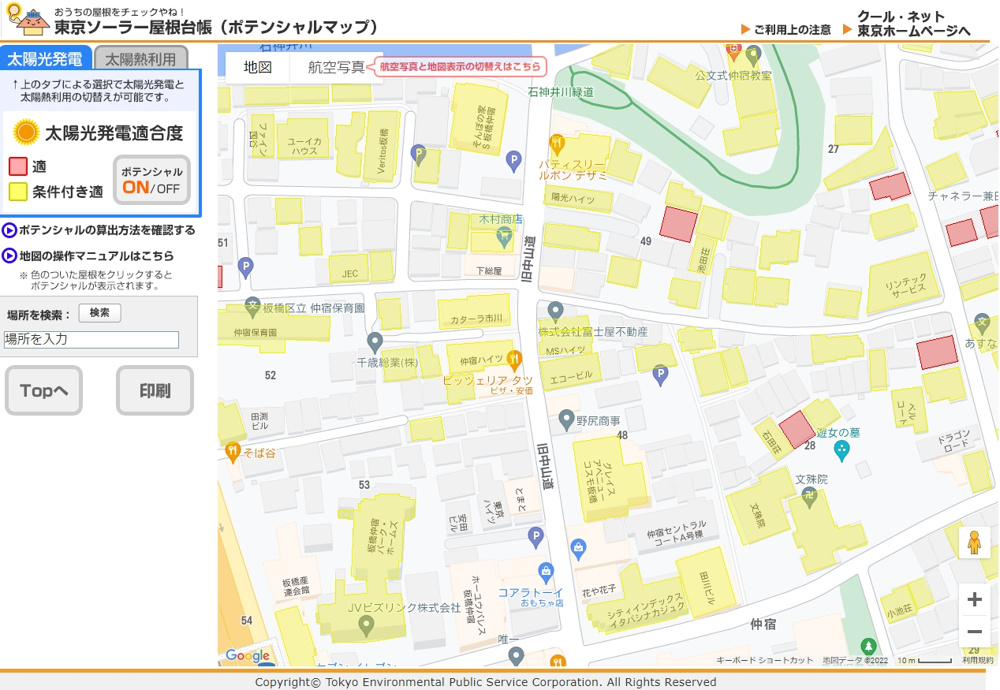Click the ピッツェリア タツ restaurant marker

click(x=515, y=361)
